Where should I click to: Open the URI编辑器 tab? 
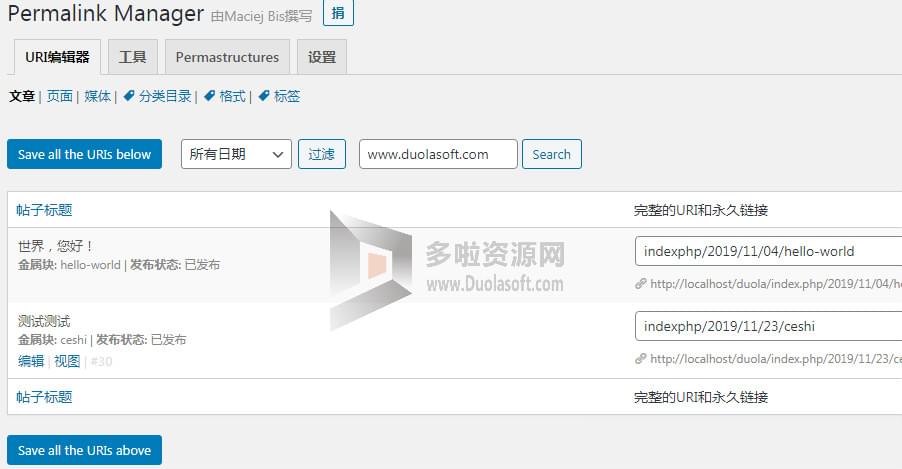click(57, 57)
